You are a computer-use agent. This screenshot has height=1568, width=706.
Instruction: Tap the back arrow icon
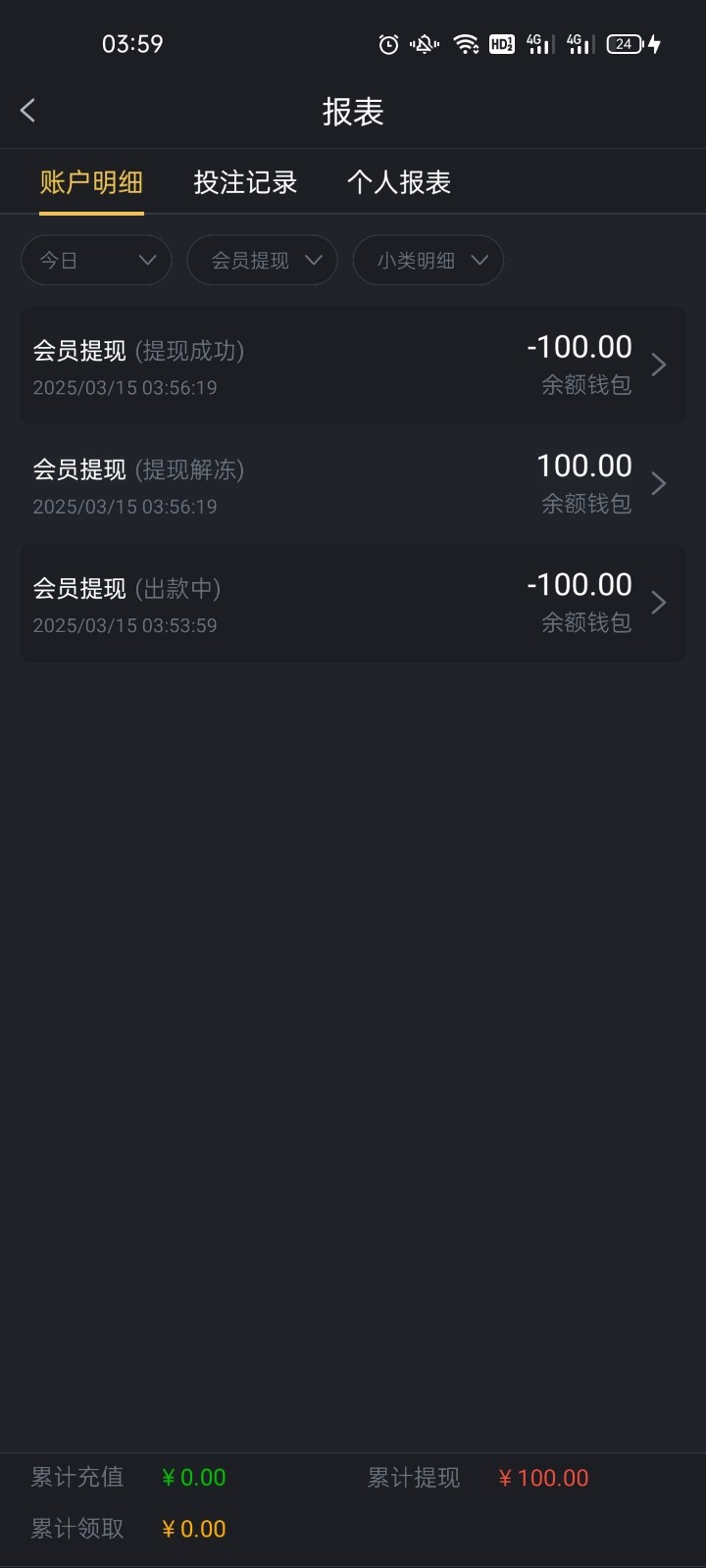[28, 111]
